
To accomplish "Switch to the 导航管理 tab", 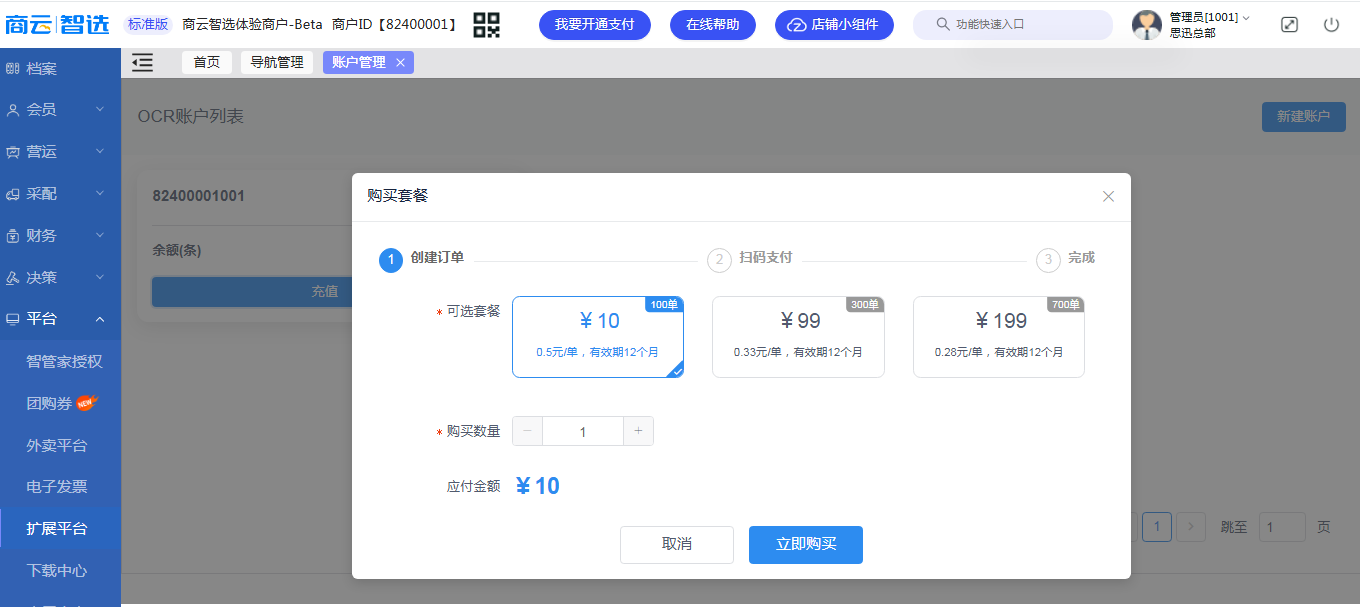I will point(277,63).
